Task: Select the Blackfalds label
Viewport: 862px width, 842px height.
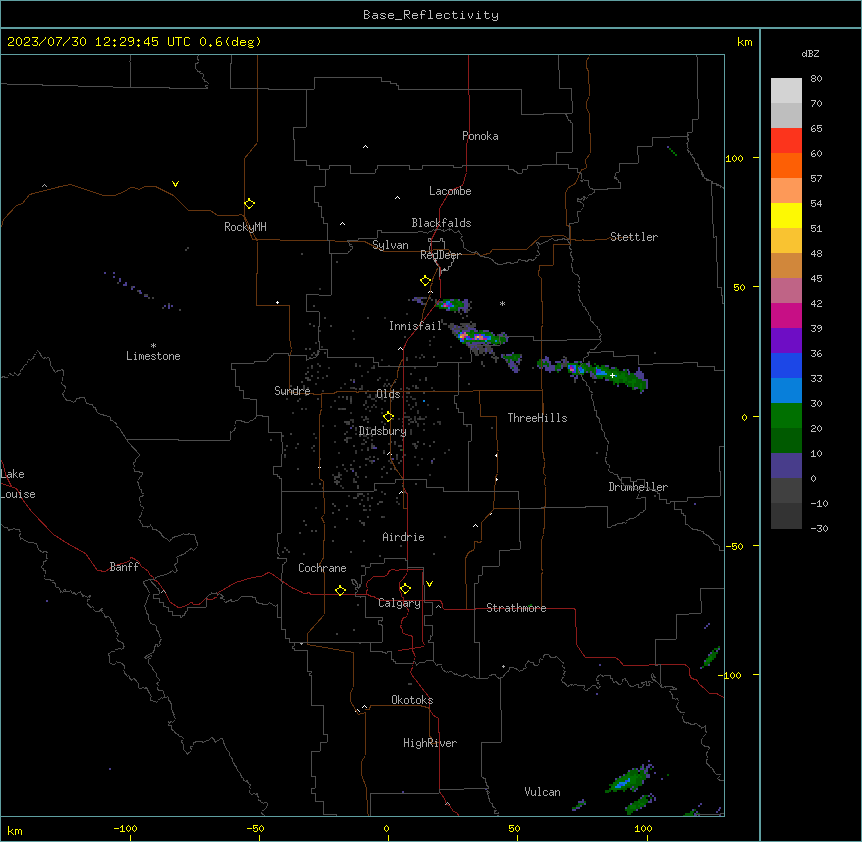Action: (441, 223)
